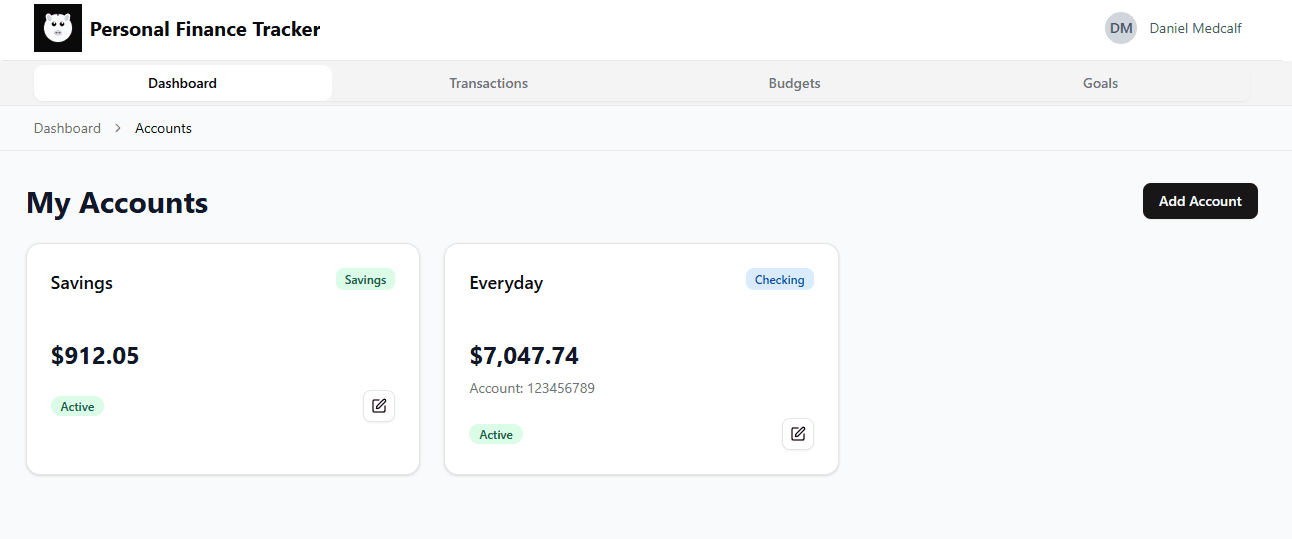Go to the Budgets tab
The width and height of the screenshot is (1292, 539).
tap(794, 83)
